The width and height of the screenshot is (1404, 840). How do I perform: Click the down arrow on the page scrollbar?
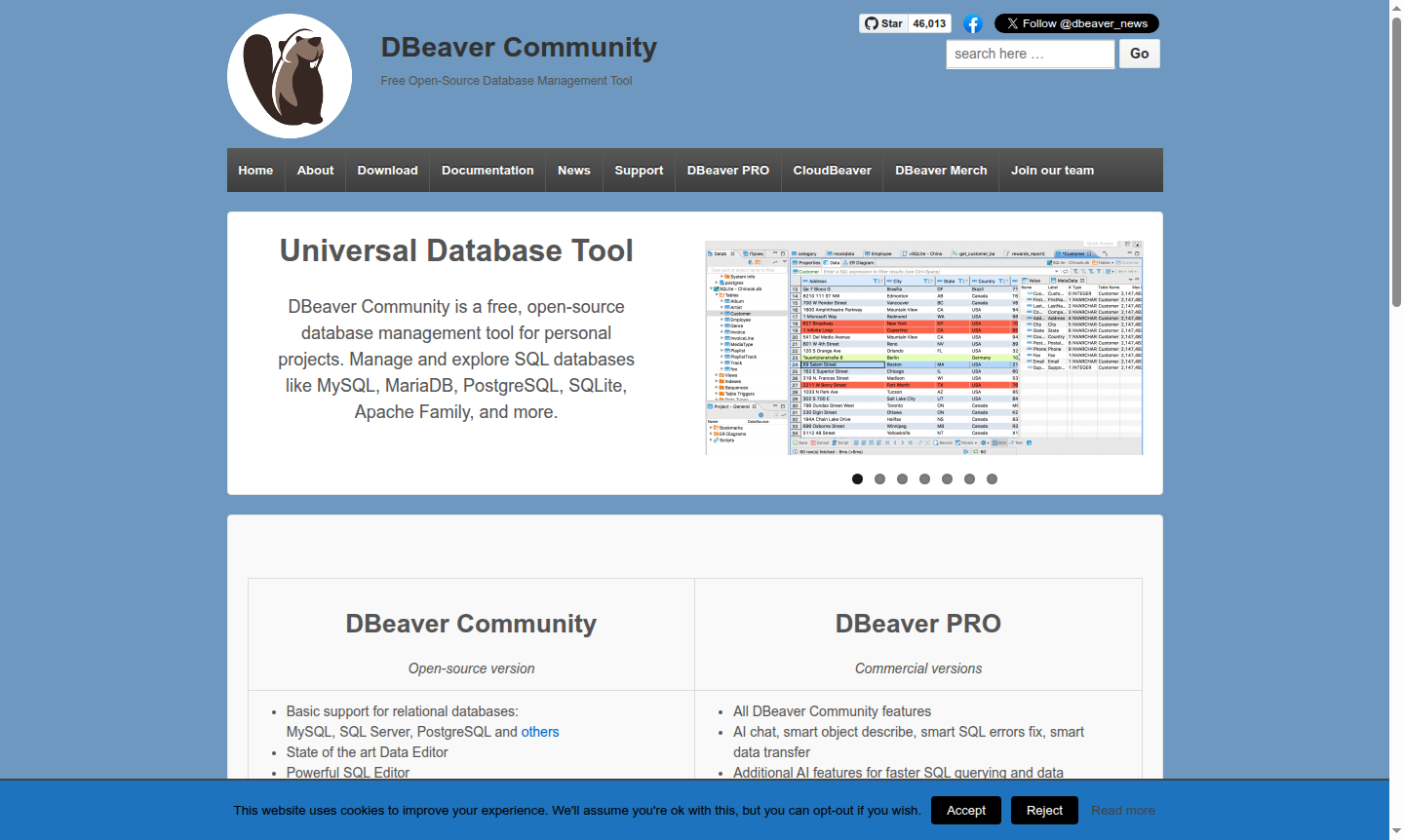1396,830
